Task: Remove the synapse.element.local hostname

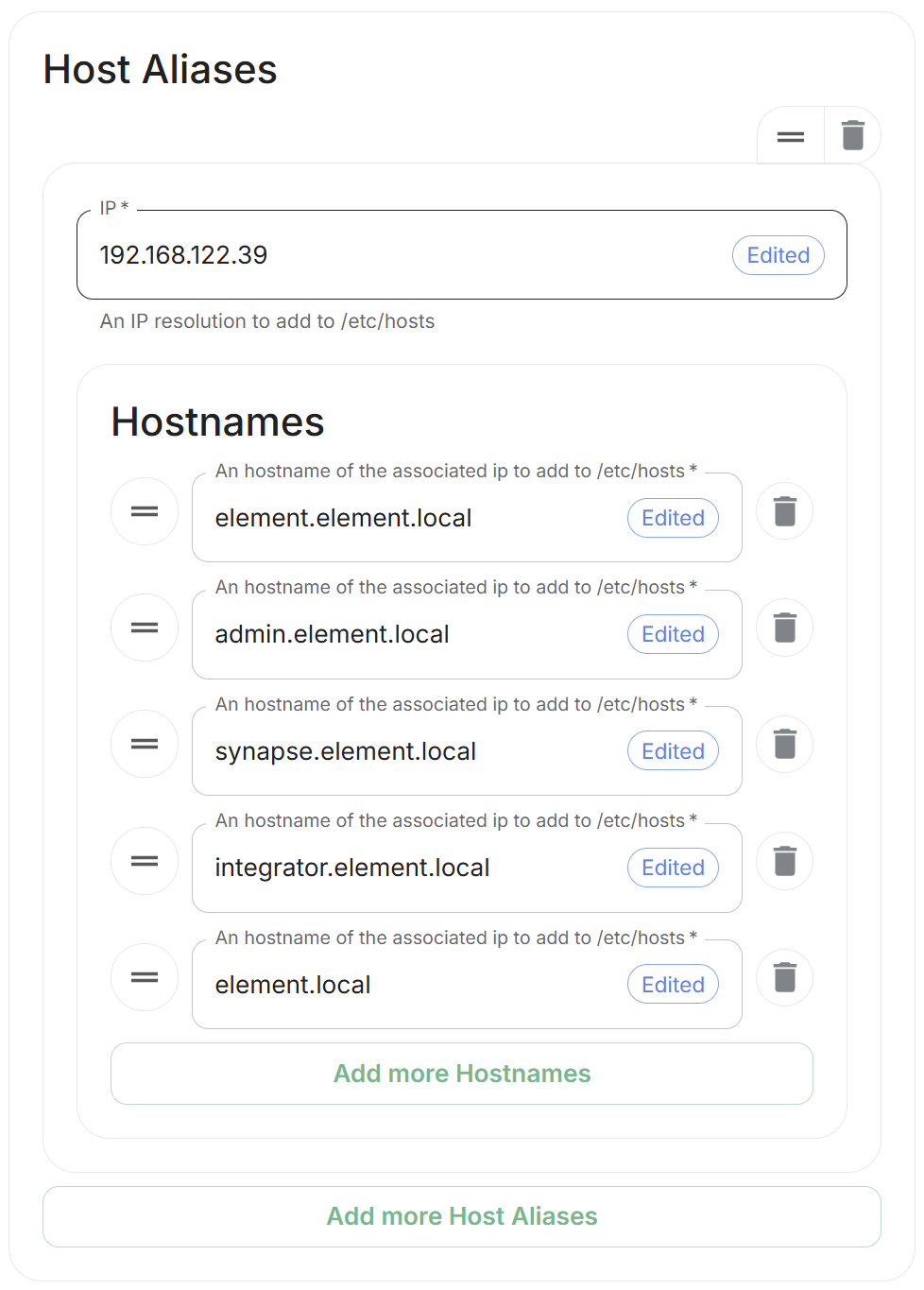Action: click(785, 744)
